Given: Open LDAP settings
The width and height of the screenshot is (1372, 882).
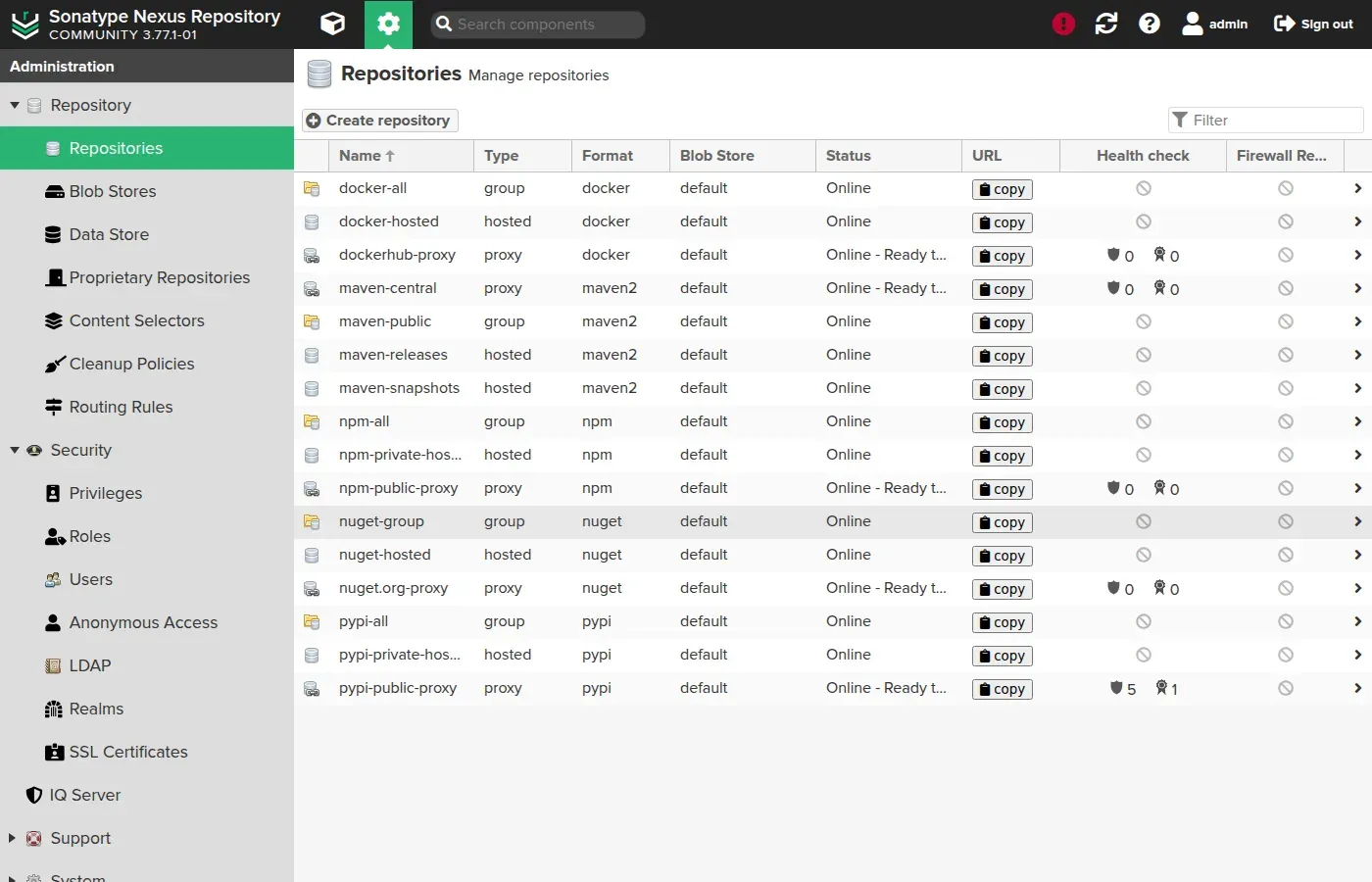Looking at the screenshot, I should pos(147,665).
